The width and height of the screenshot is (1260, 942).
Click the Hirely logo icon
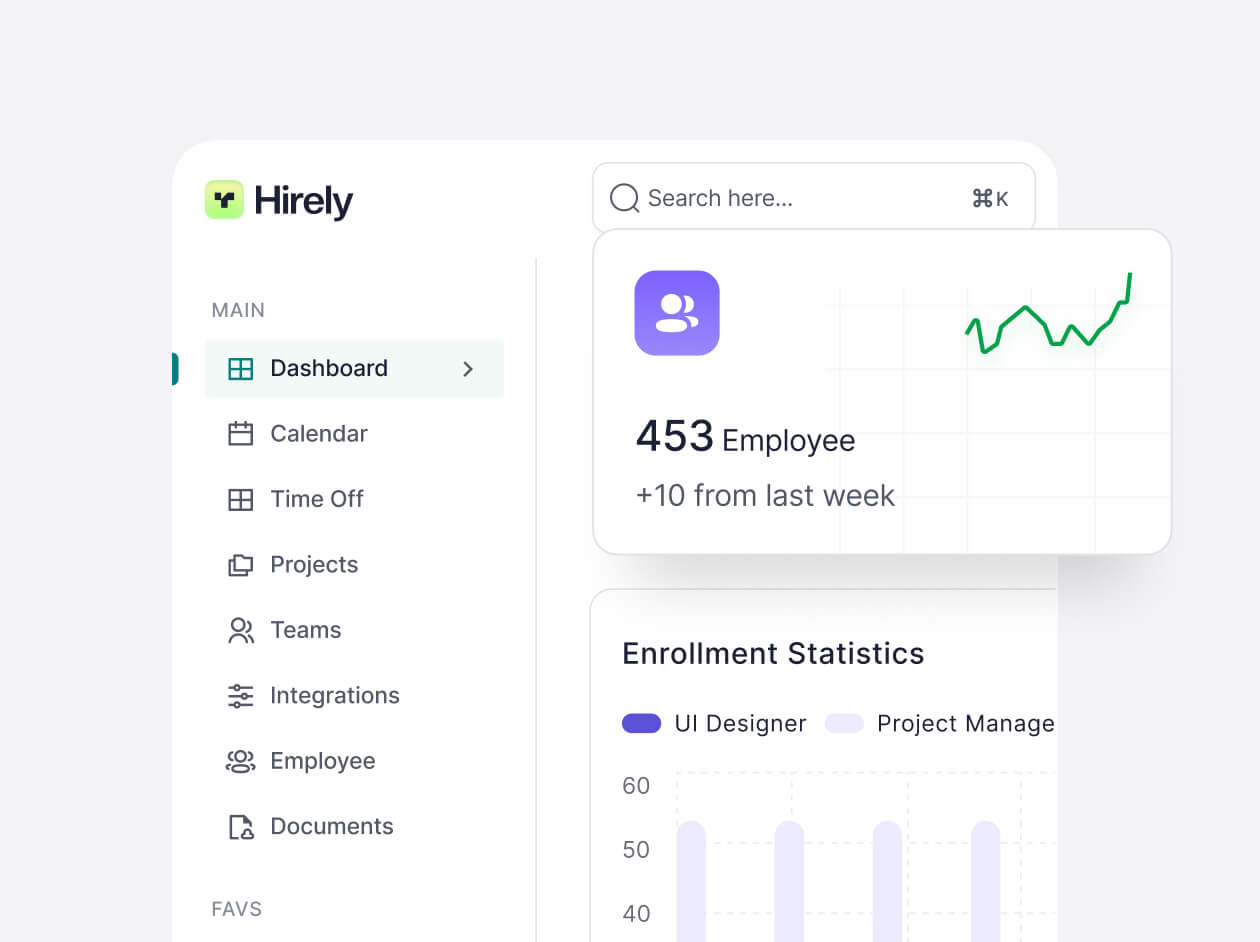point(224,200)
